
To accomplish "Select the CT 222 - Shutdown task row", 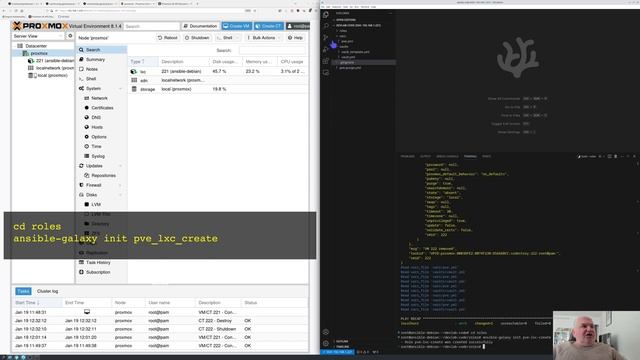I will coord(160,329).
